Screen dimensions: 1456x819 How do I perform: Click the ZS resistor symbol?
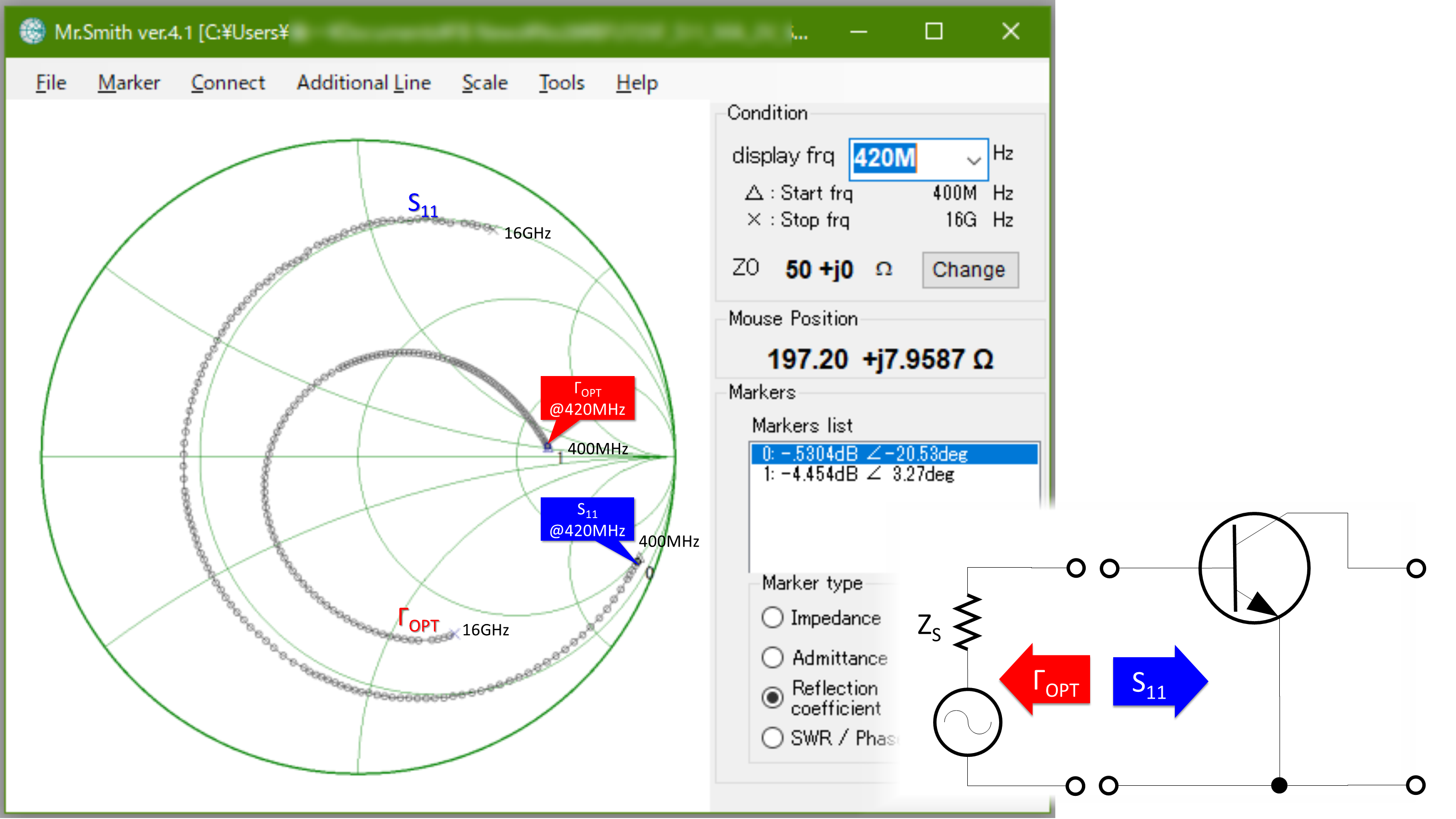967,622
